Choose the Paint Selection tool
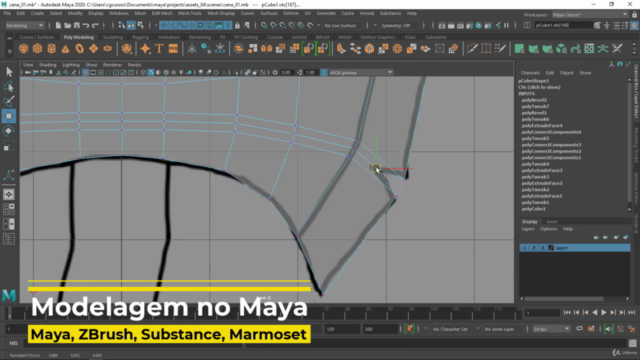The height and width of the screenshot is (360, 640). click(9, 101)
